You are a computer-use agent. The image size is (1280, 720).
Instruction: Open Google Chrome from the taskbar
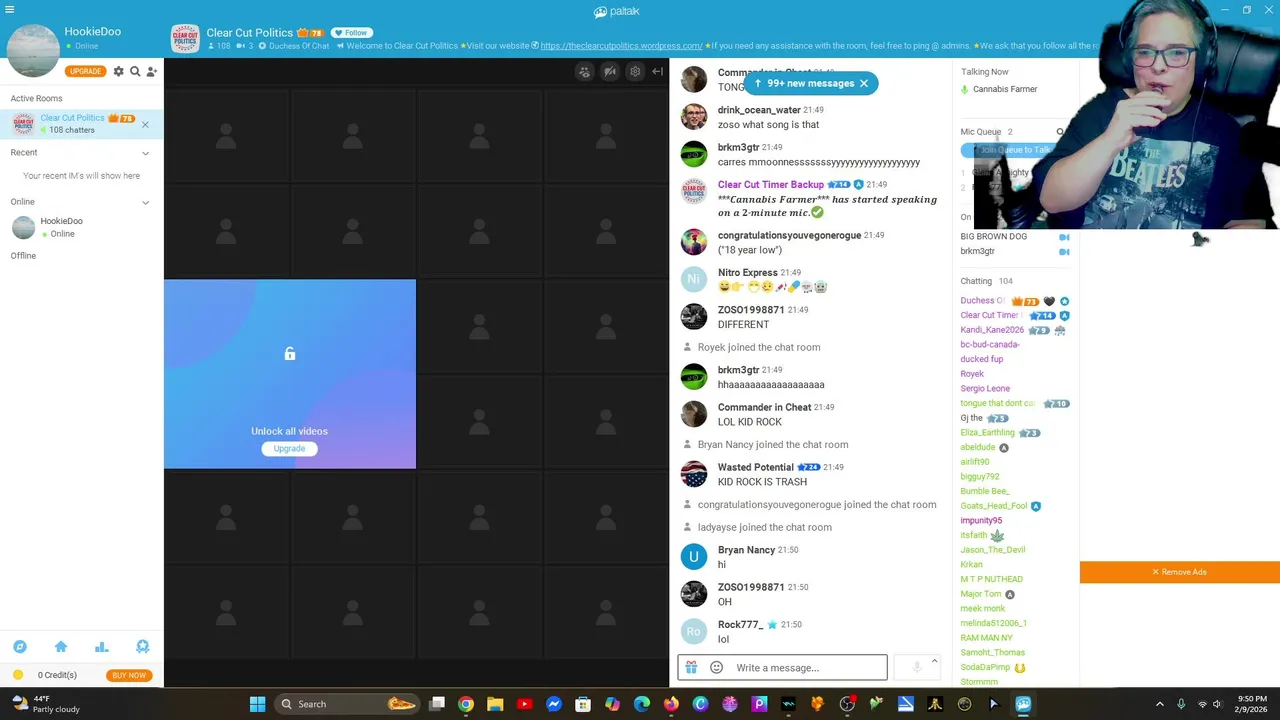[x=466, y=704]
